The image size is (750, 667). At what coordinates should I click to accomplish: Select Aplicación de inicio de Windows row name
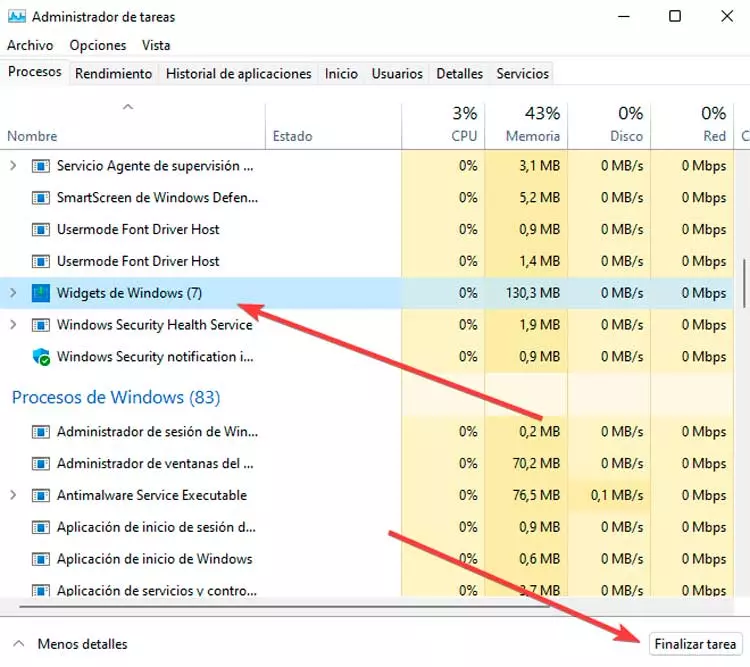pos(154,559)
